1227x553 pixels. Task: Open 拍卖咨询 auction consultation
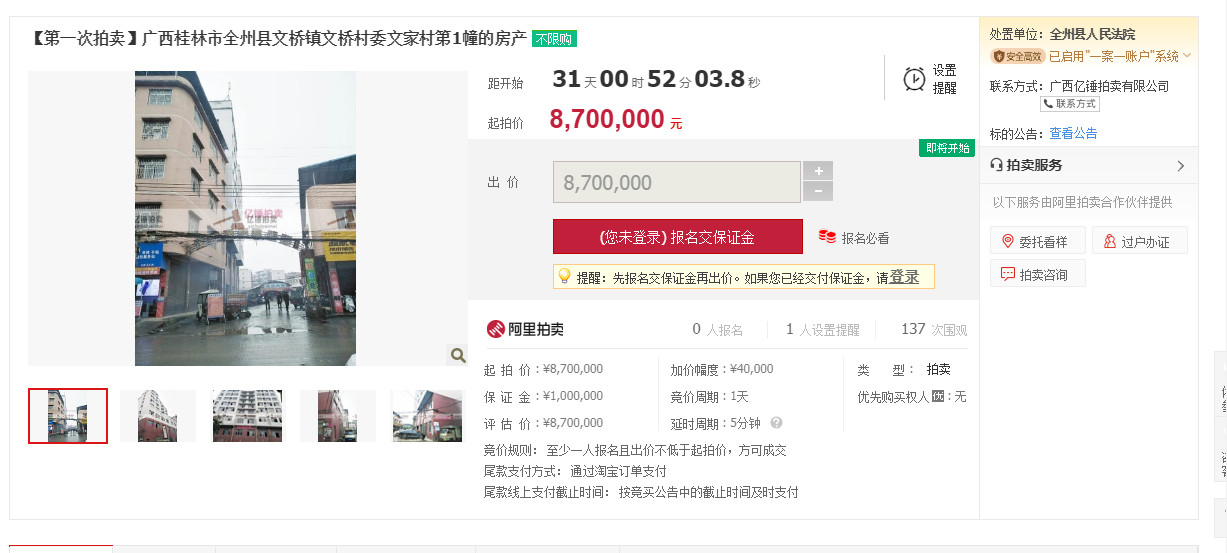pyautogui.click(x=1037, y=274)
